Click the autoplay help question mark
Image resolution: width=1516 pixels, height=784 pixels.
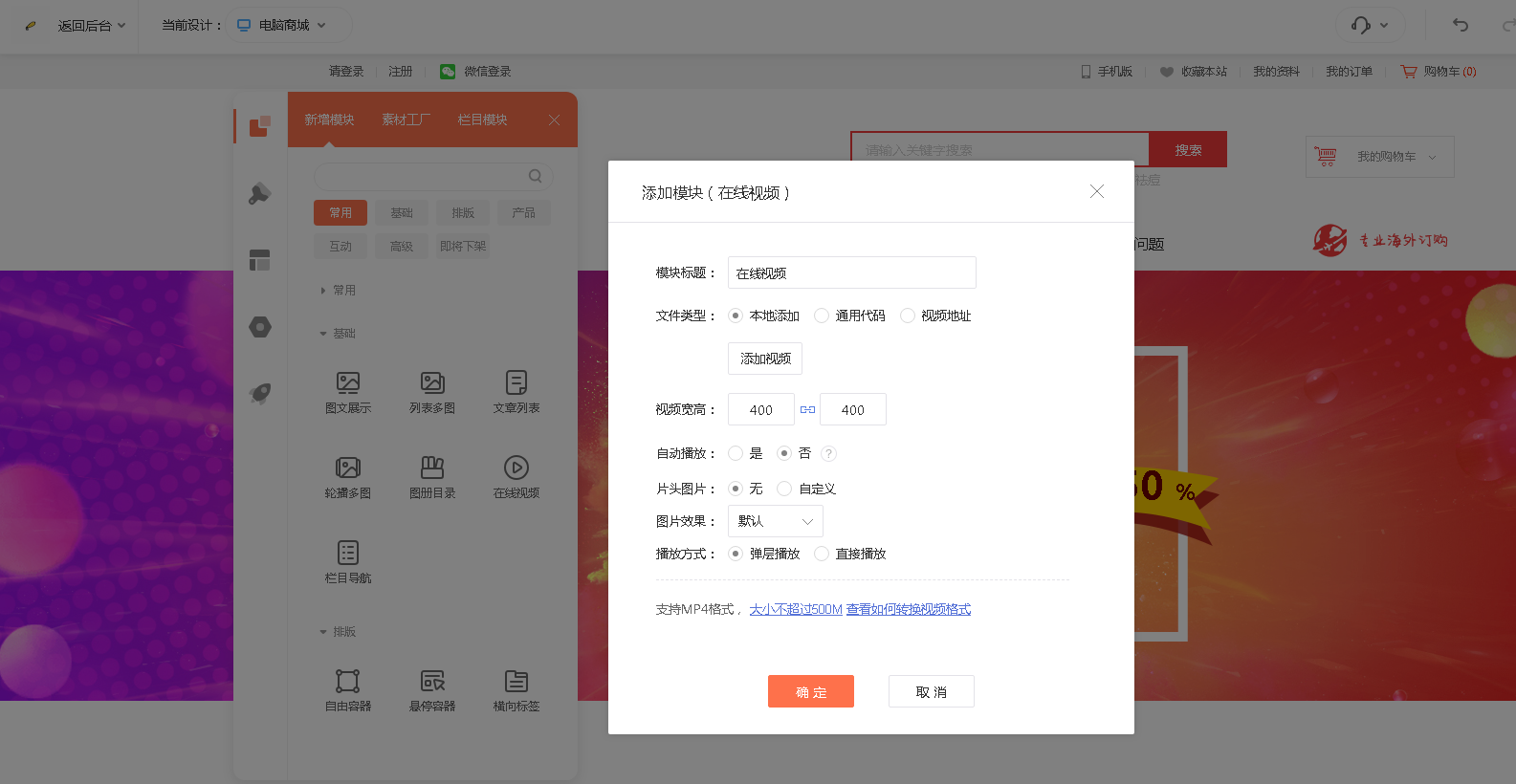pos(829,453)
